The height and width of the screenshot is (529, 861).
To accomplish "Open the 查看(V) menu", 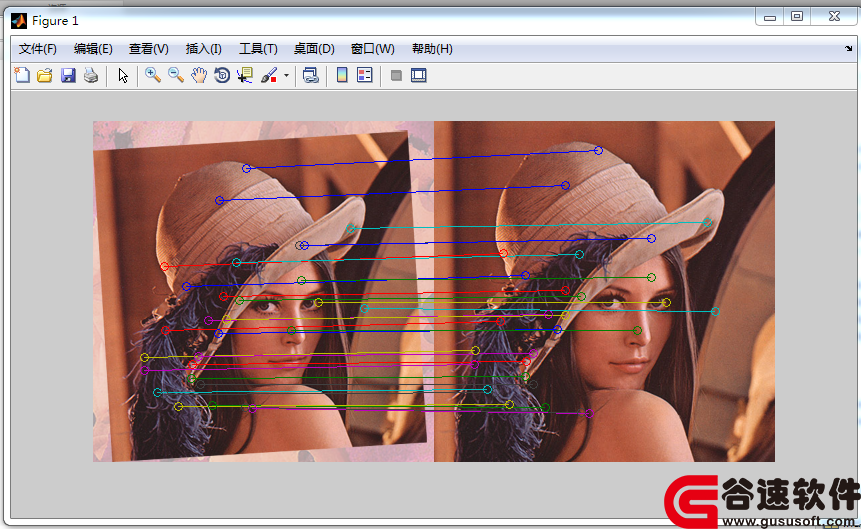I will pyautogui.click(x=148, y=49).
